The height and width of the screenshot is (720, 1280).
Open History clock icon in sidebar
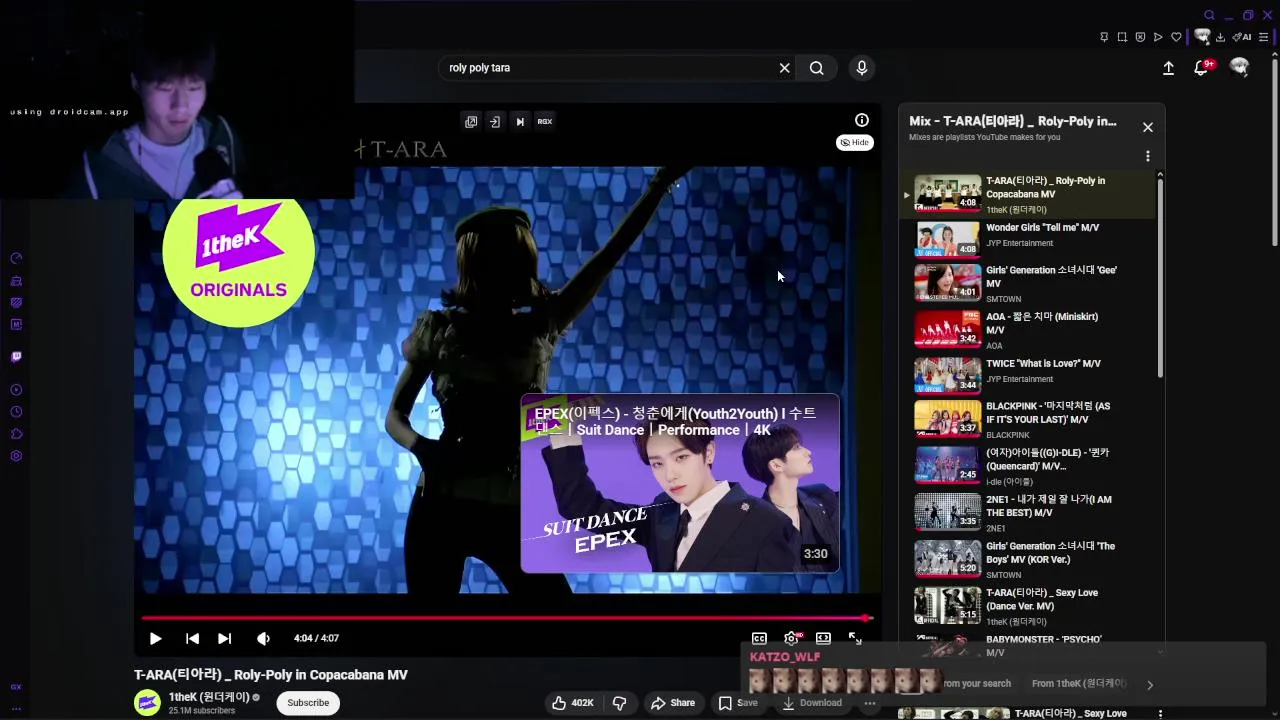tap(16, 412)
